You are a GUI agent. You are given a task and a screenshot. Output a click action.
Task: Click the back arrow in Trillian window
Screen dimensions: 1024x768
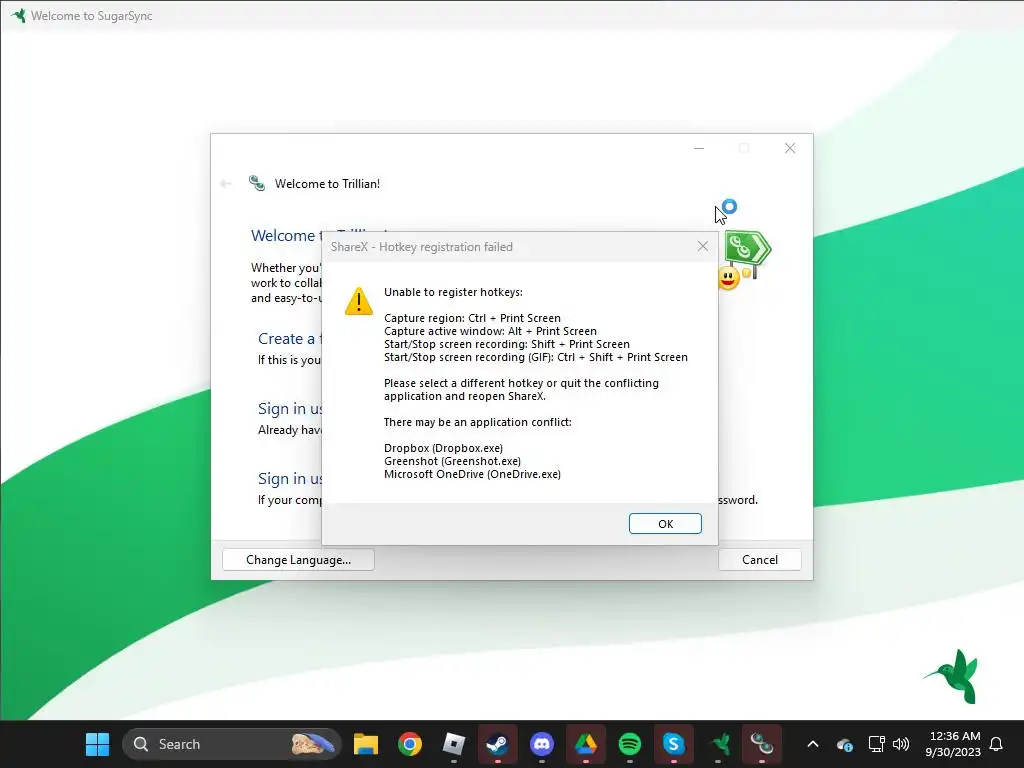click(x=226, y=184)
